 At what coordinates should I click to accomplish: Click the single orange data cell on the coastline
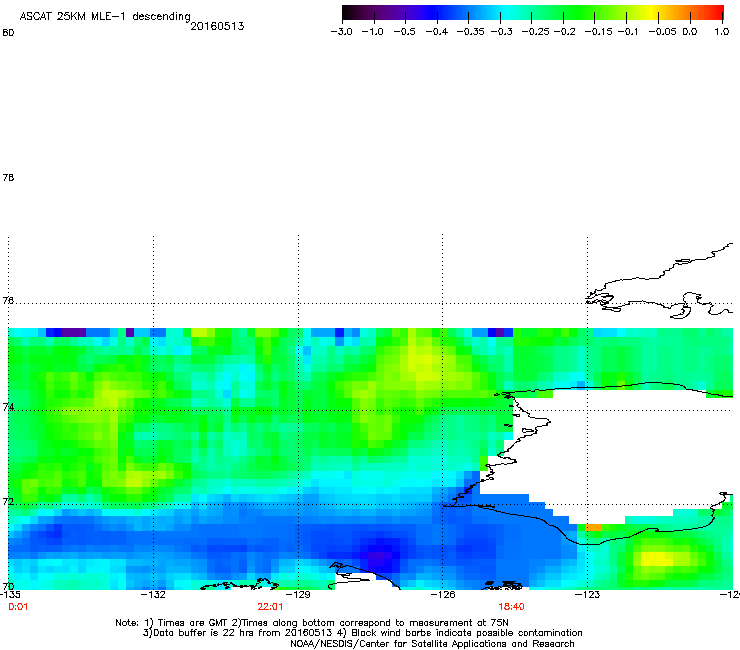tap(593, 527)
